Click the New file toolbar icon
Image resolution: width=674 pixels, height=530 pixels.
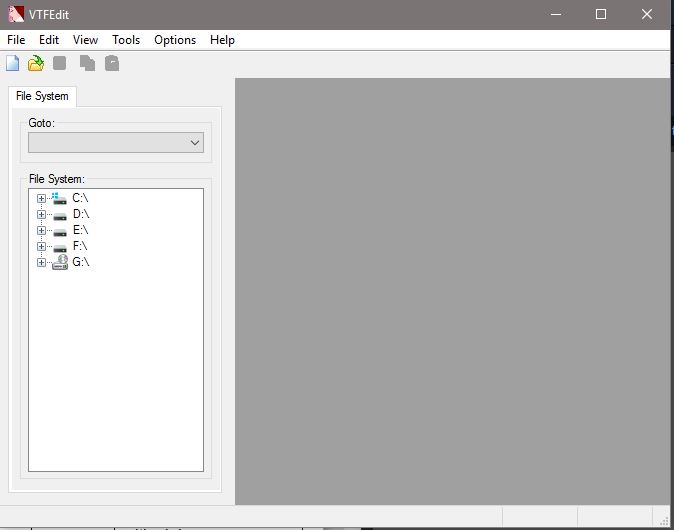pyautogui.click(x=12, y=63)
